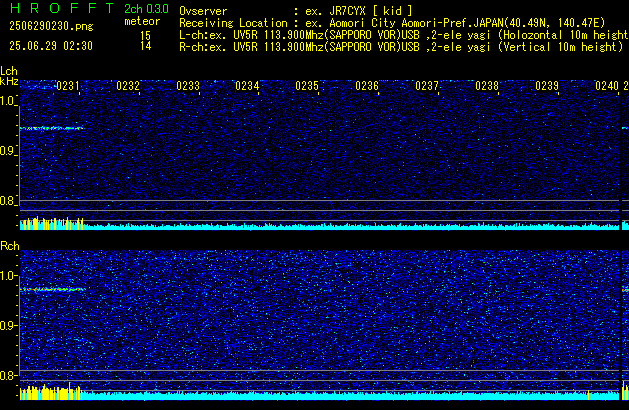Screen dimensions: 629x410
Task: Click the Ovserver JR7CYX line
Action: pyautogui.click(x=296, y=11)
